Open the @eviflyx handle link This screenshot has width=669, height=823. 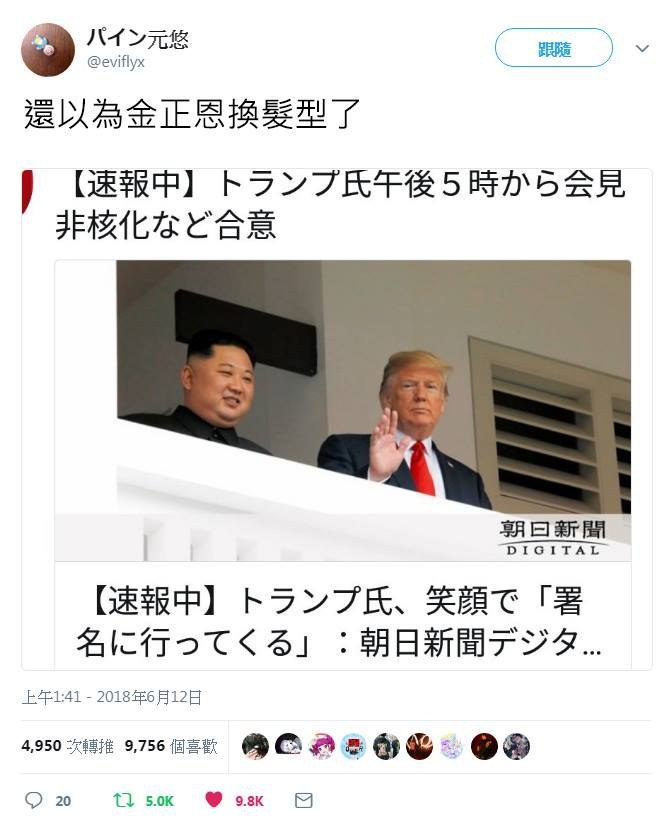tap(115, 62)
